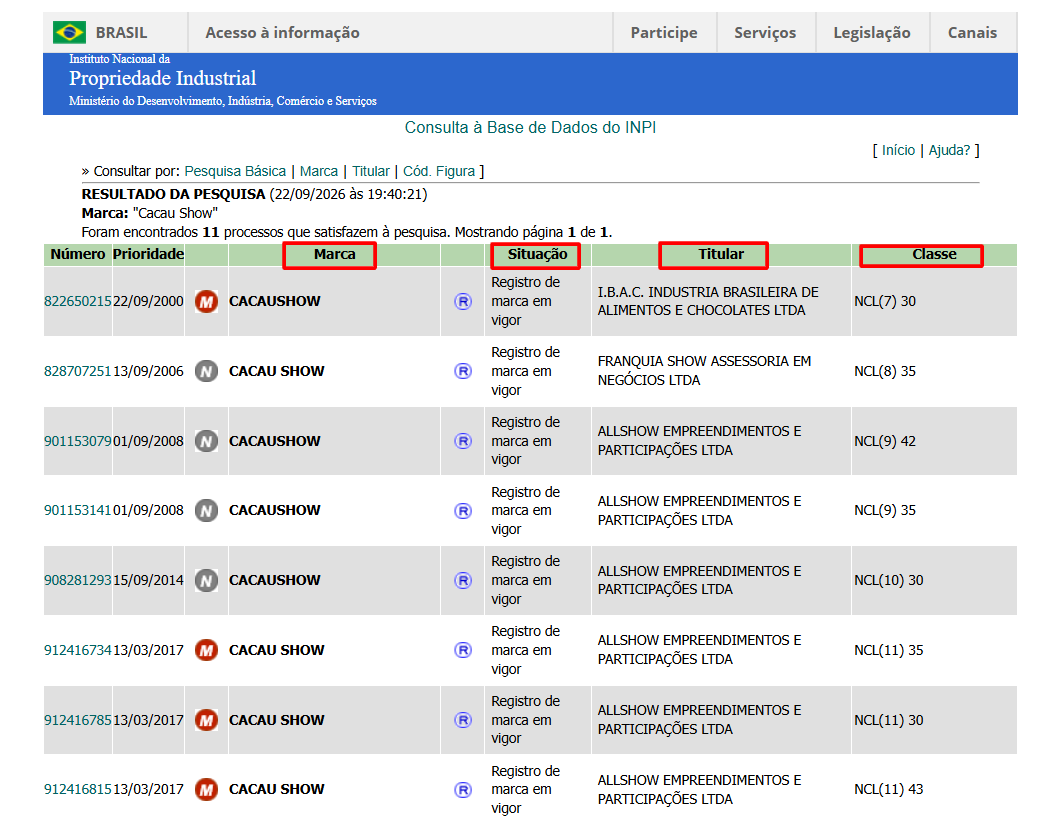This screenshot has height=825, width=1062.
Task: Click the Classe column header
Action: pos(935,254)
